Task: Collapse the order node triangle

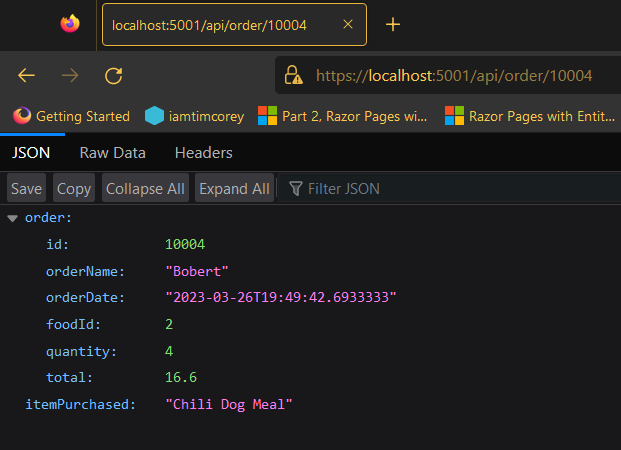Action: pos(13,218)
